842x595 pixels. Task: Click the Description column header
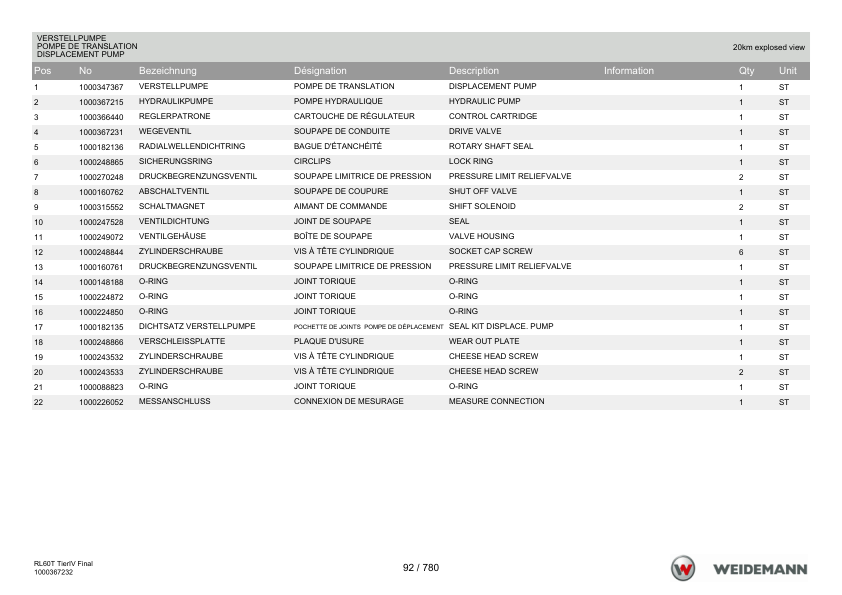coord(474,71)
